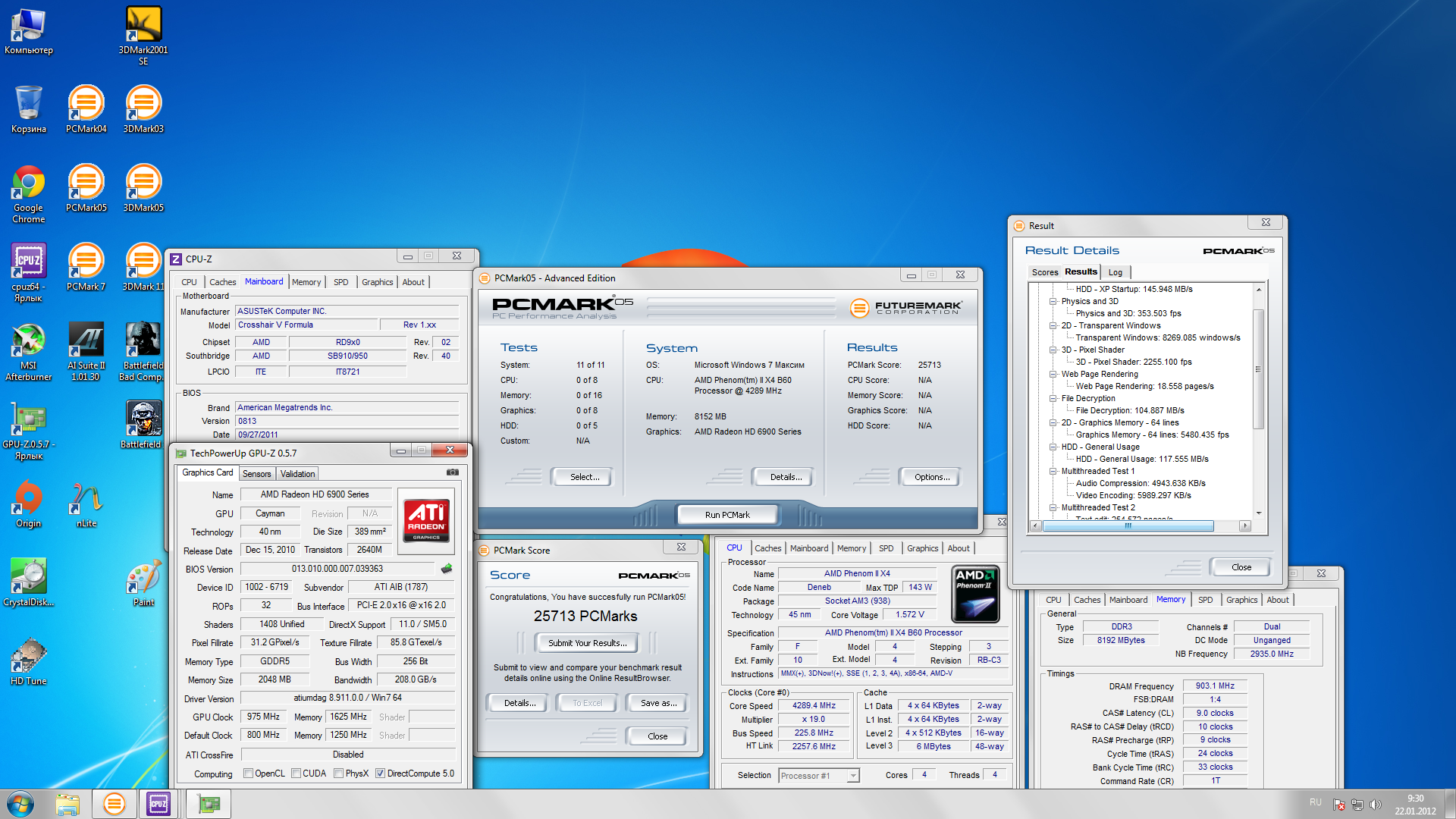Take a GPU-Z screenshot with the camera icon
The width and height of the screenshot is (1456, 819).
click(453, 472)
